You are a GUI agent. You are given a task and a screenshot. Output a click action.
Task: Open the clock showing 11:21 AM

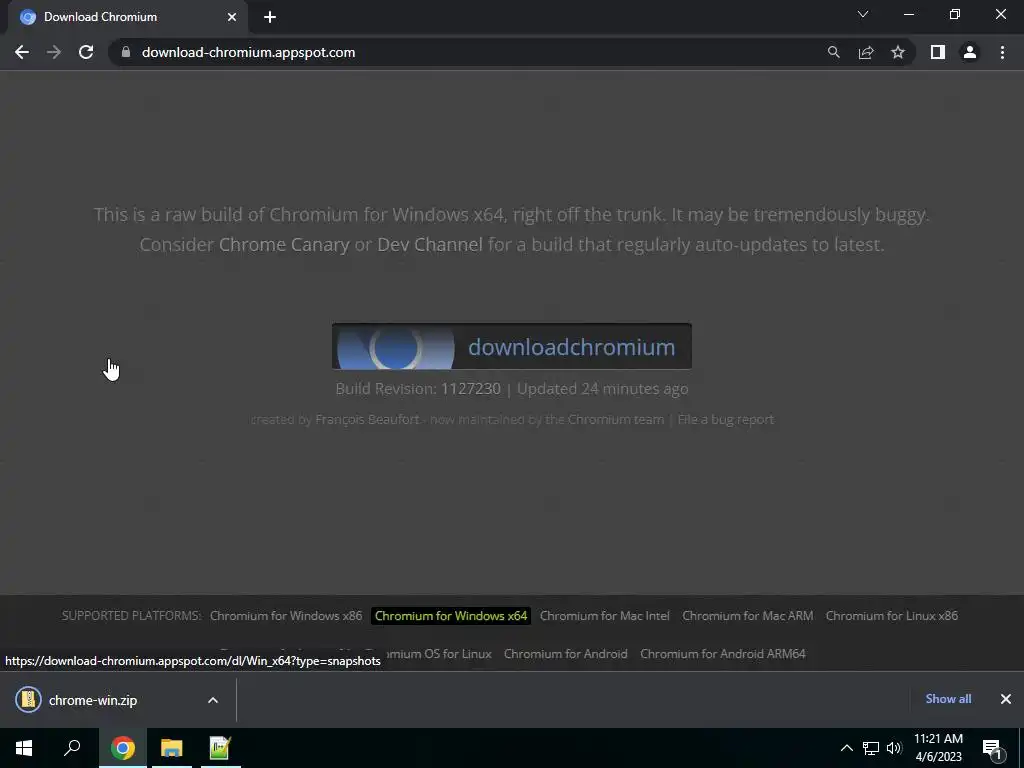tap(938, 748)
